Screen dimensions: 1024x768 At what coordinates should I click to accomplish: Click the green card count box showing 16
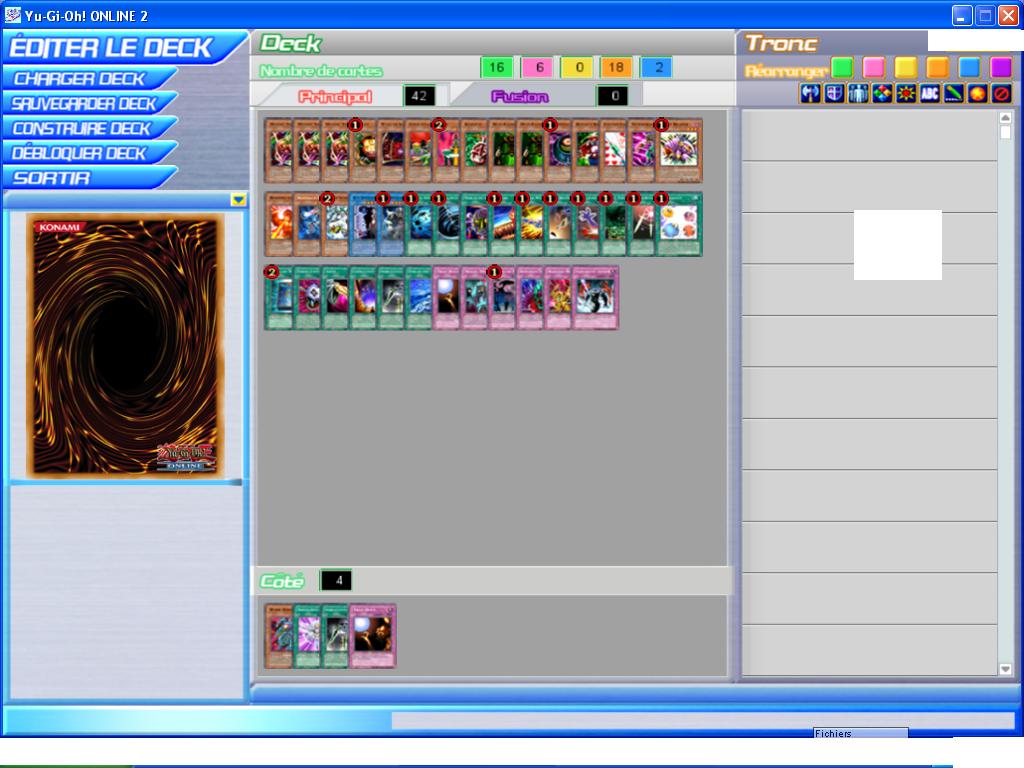[x=496, y=67]
